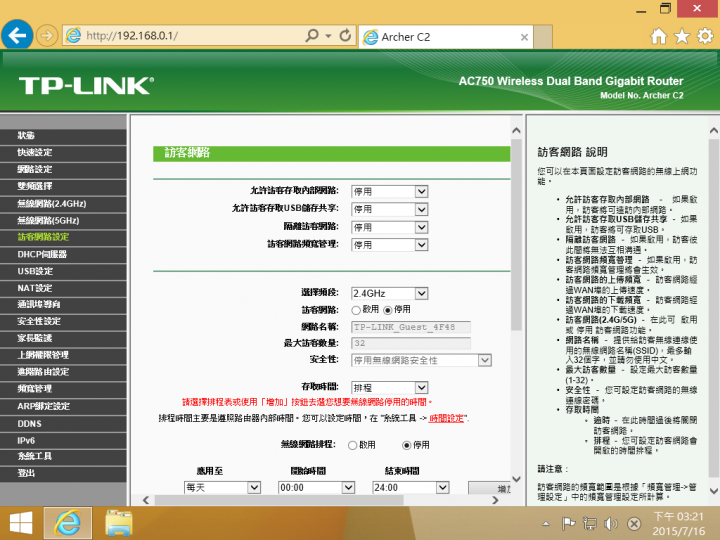Open the 存取時間 排程 dropdown

(x=389, y=388)
